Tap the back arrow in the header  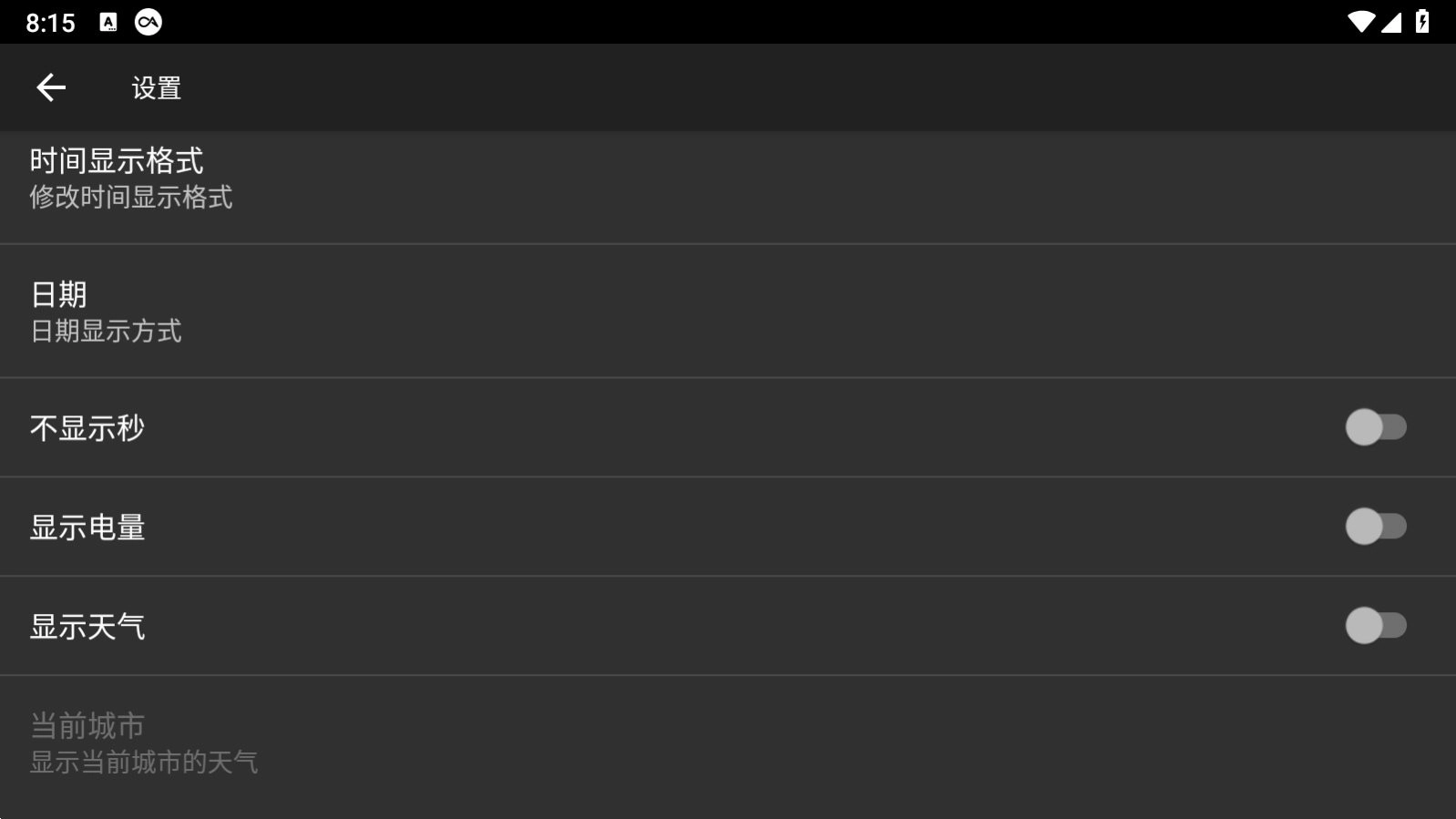click(51, 87)
